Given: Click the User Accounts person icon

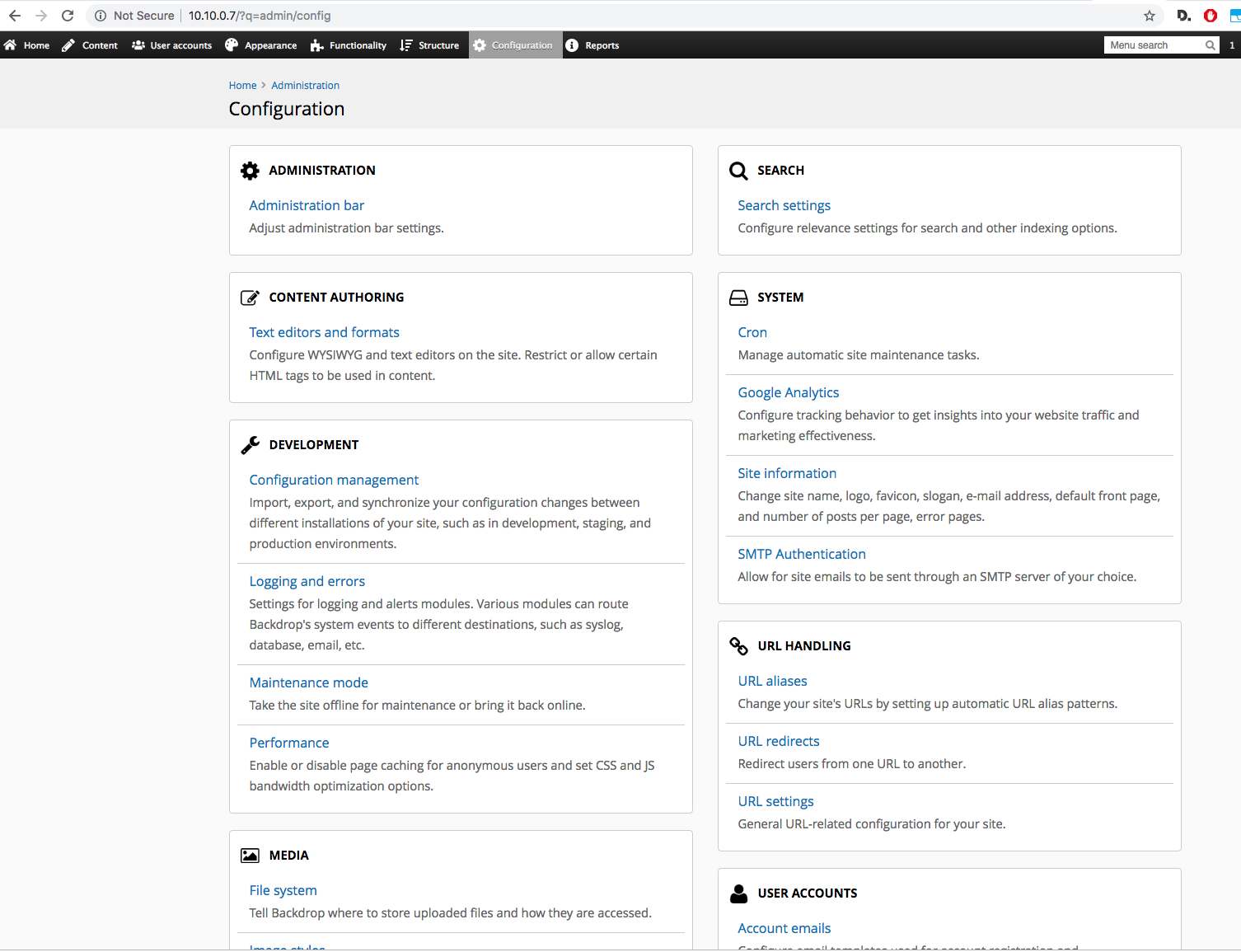Looking at the screenshot, I should 738,893.
